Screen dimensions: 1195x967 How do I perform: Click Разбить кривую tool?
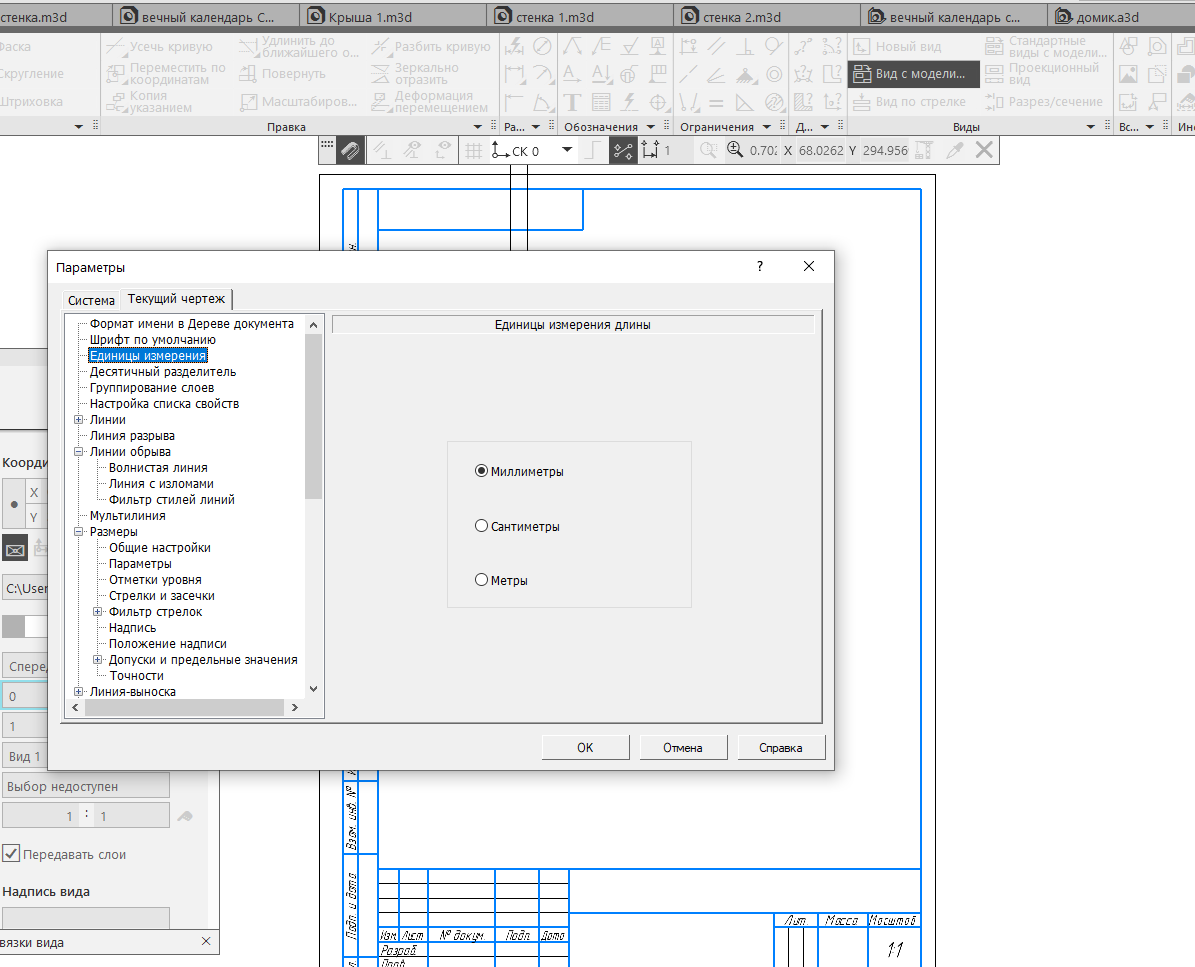431,46
